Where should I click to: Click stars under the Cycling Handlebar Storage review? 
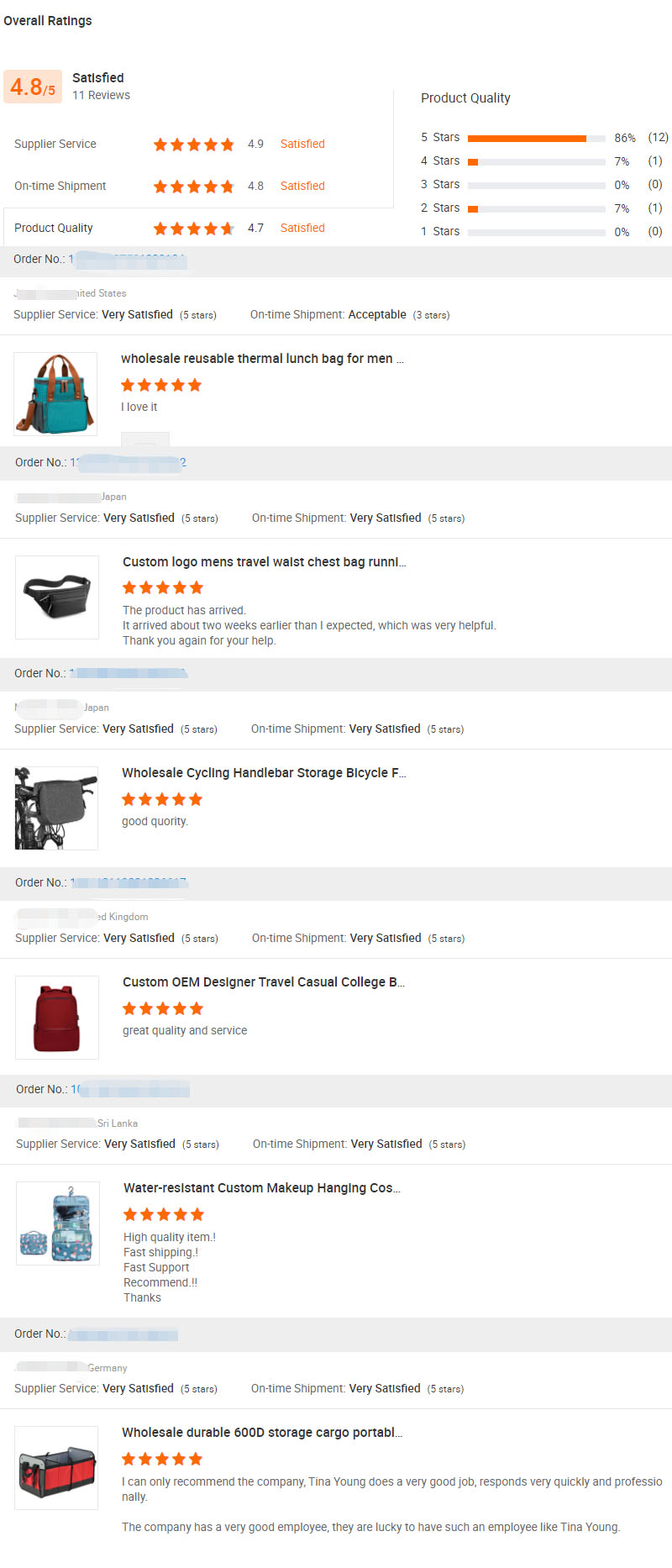pos(162,800)
